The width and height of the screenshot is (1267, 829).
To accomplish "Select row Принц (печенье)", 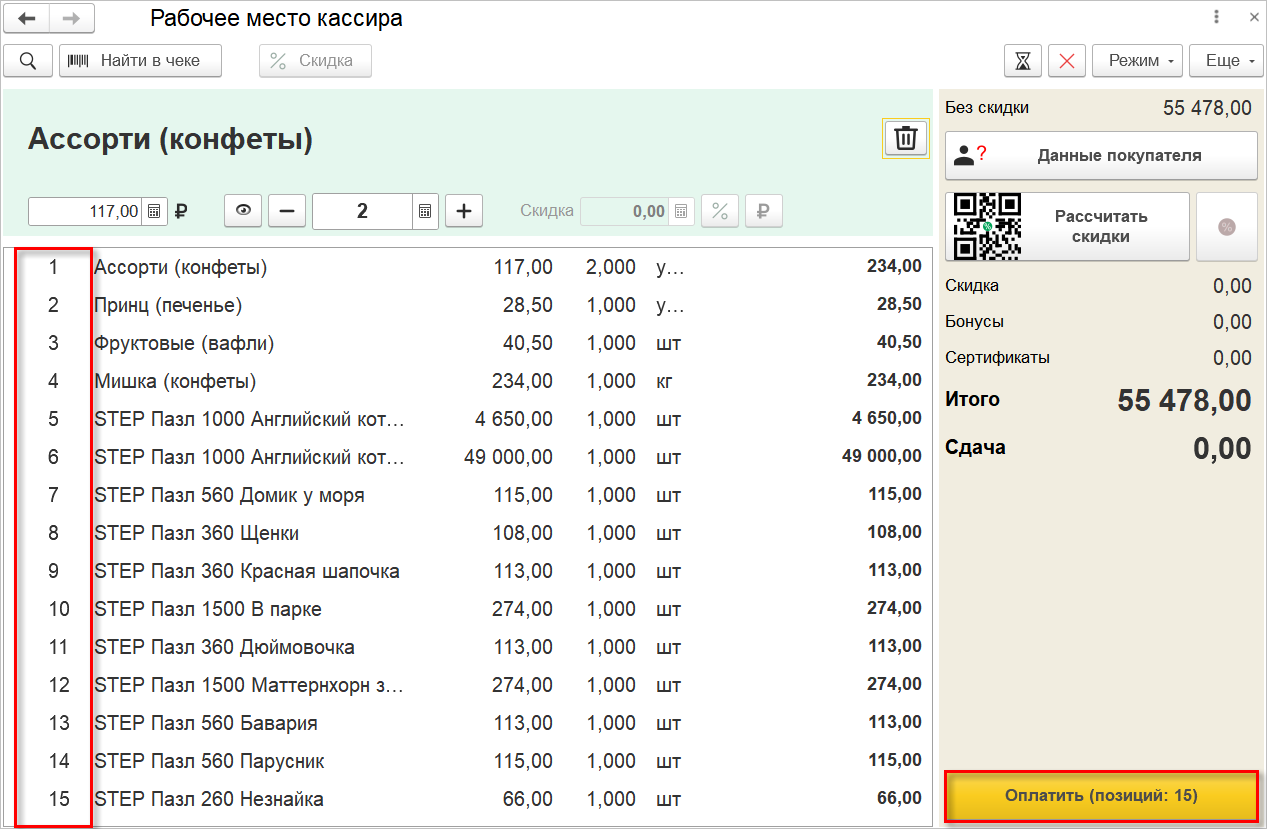I will (468, 305).
